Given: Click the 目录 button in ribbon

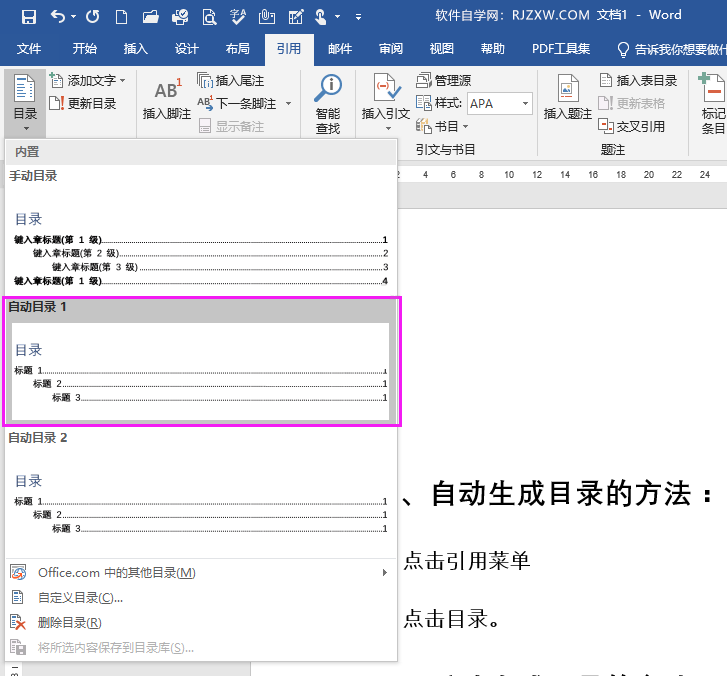Looking at the screenshot, I should click(x=25, y=103).
